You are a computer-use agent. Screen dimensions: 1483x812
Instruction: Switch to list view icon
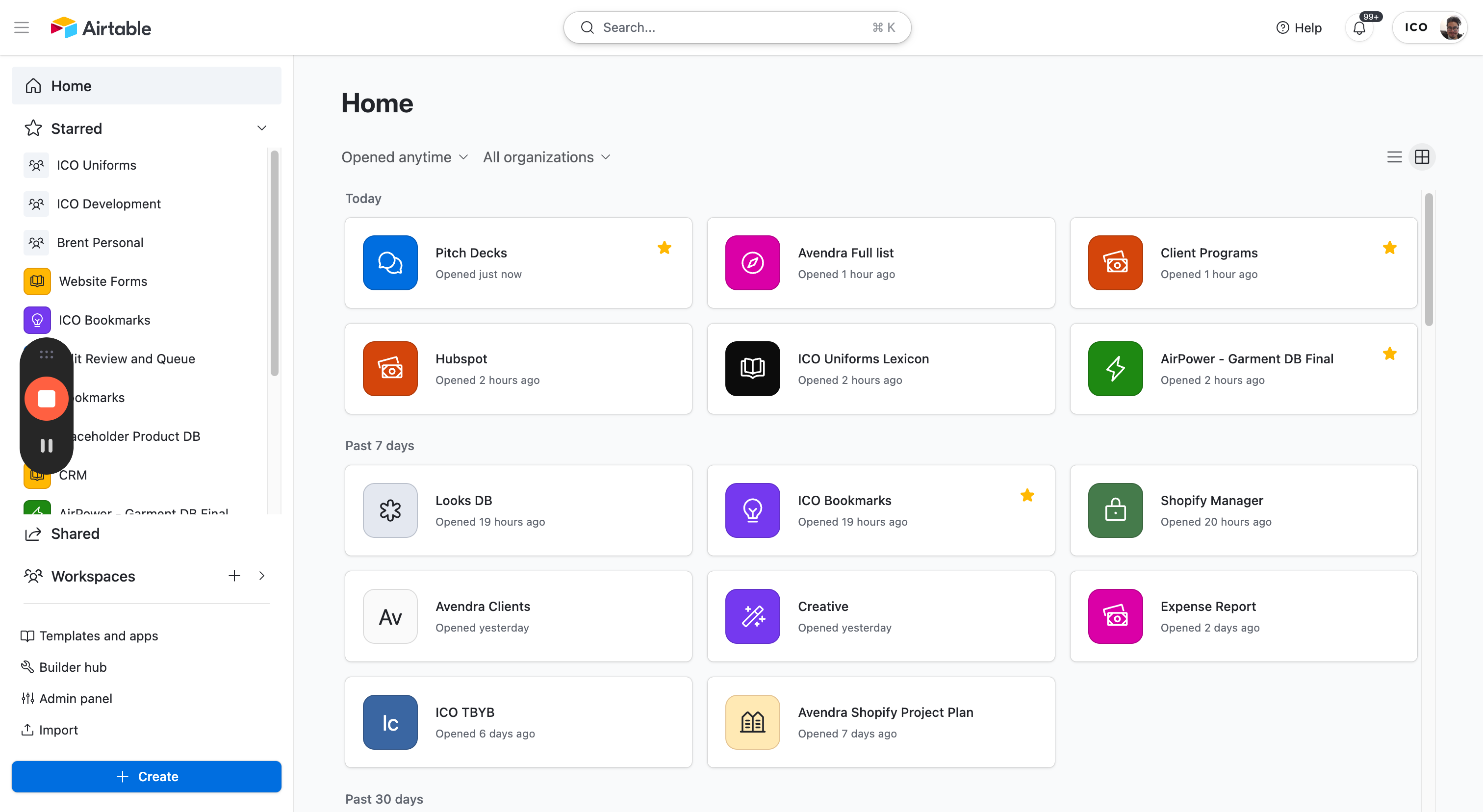[x=1394, y=157]
